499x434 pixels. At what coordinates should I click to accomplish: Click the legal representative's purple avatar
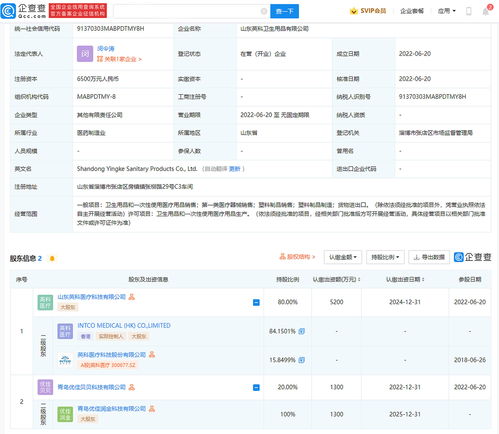(85, 54)
